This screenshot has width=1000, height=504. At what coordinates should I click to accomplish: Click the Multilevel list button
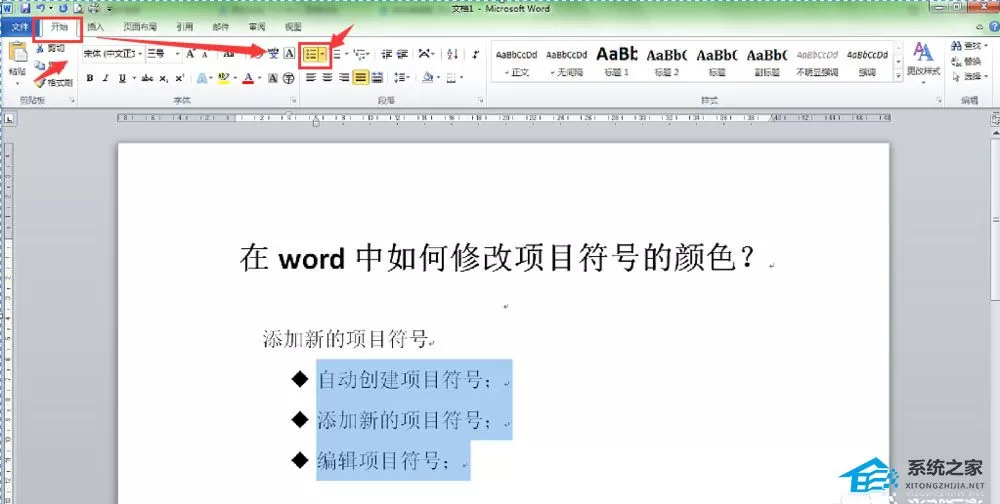(360, 55)
